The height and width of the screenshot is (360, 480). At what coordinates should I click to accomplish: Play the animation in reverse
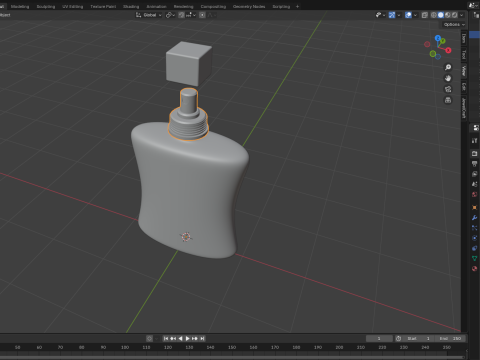pos(180,338)
